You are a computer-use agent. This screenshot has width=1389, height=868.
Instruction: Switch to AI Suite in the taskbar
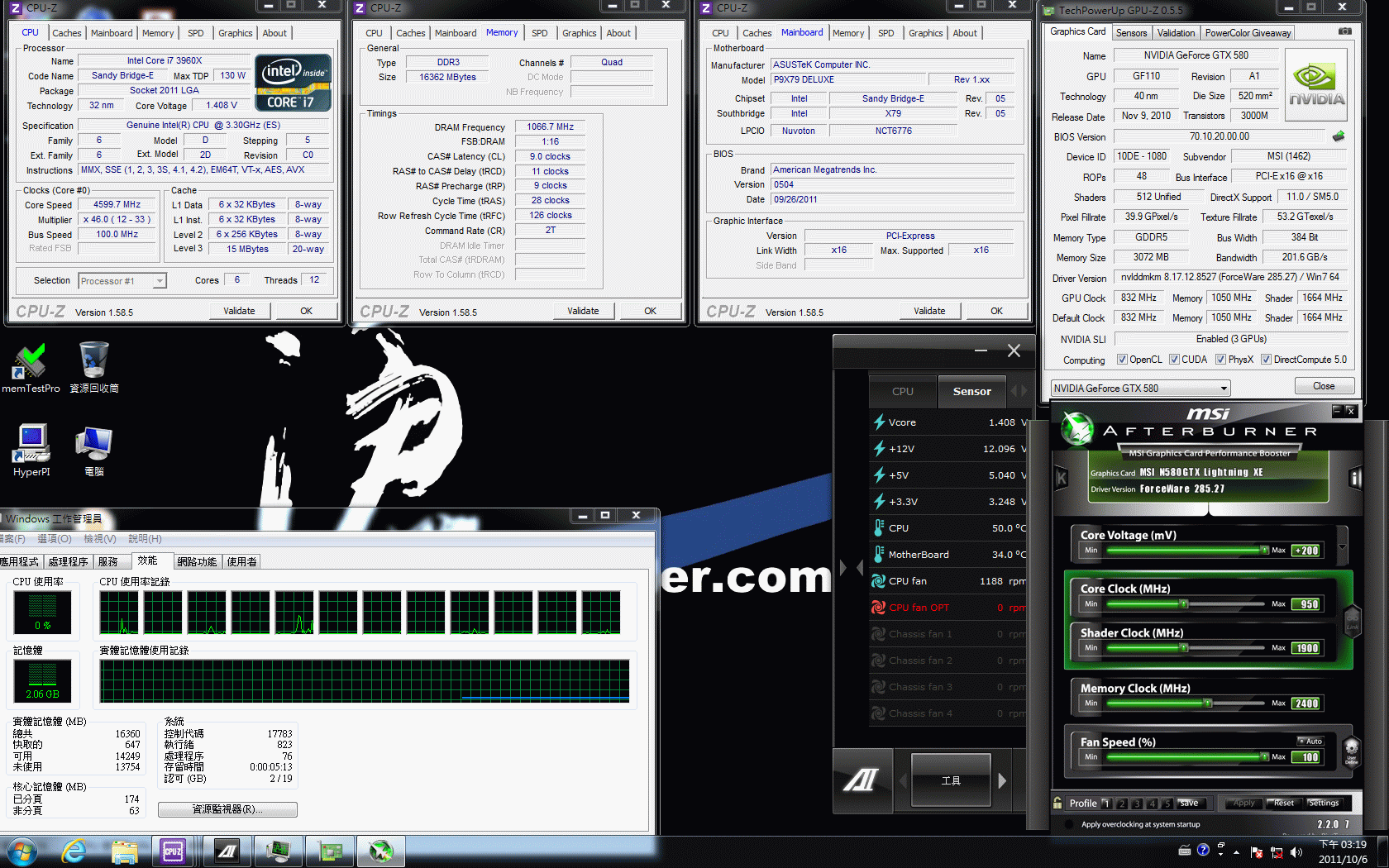pyautogui.click(x=227, y=851)
